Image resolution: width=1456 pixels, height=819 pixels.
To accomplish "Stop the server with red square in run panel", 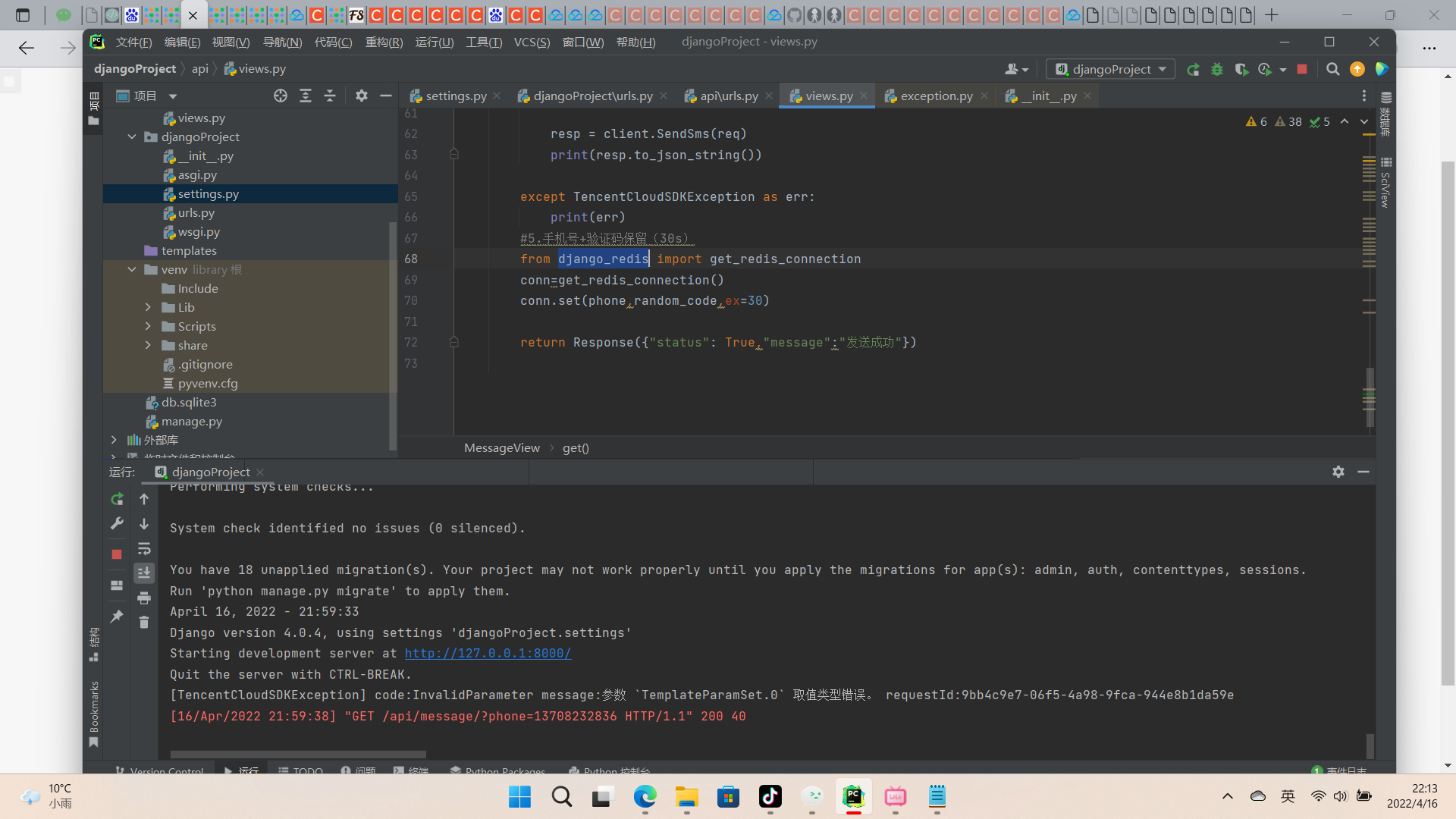I will pyautogui.click(x=117, y=554).
